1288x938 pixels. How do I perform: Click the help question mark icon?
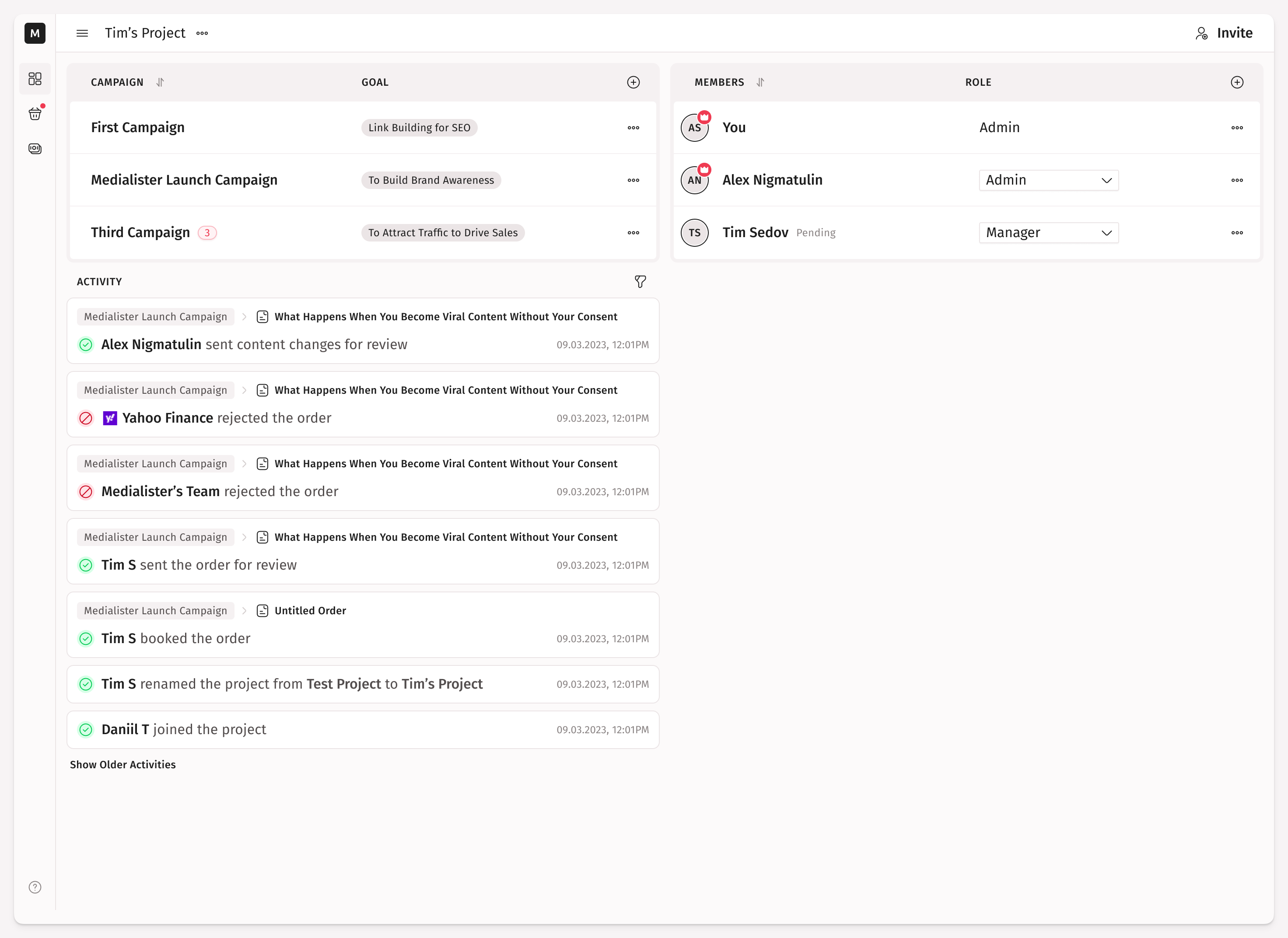[x=35, y=887]
